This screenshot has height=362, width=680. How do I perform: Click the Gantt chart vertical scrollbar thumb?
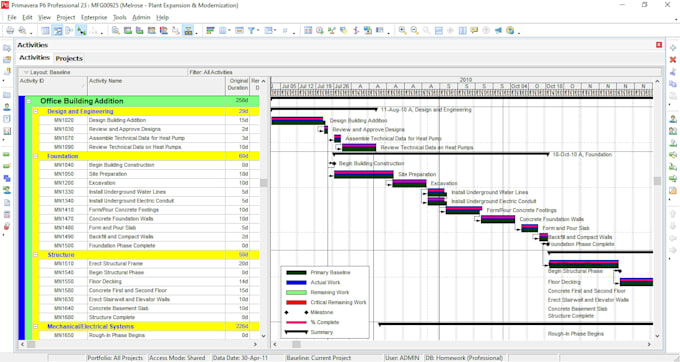[x=657, y=181]
